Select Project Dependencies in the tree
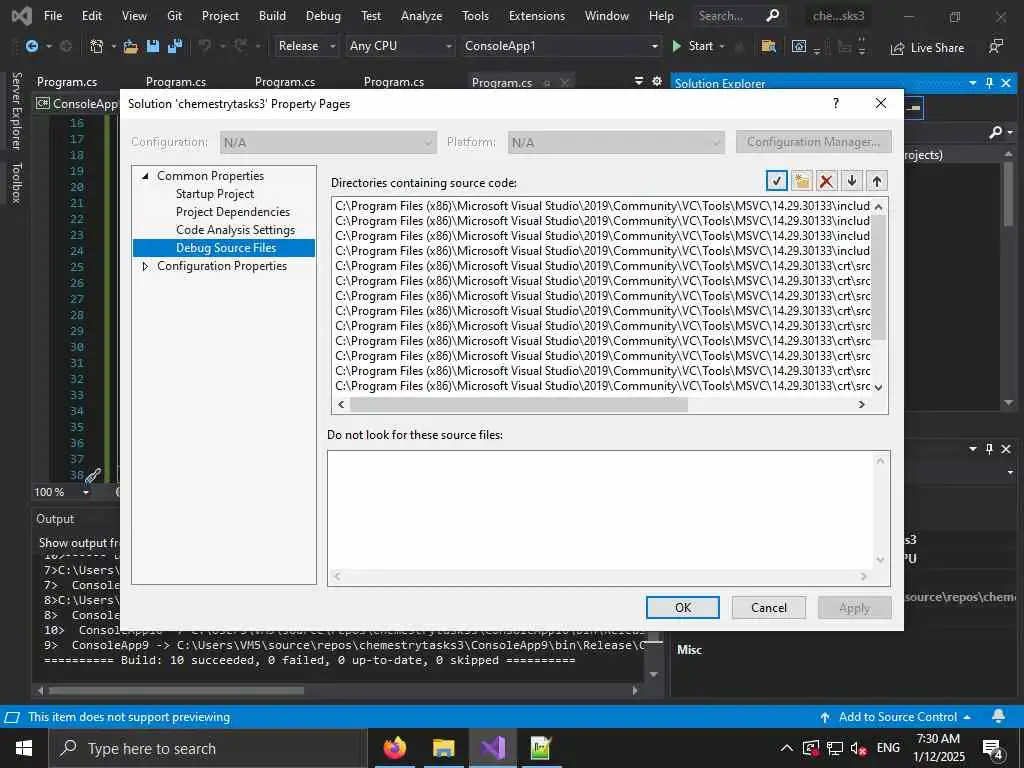Screen dimensions: 1024x768 click(x=232, y=212)
